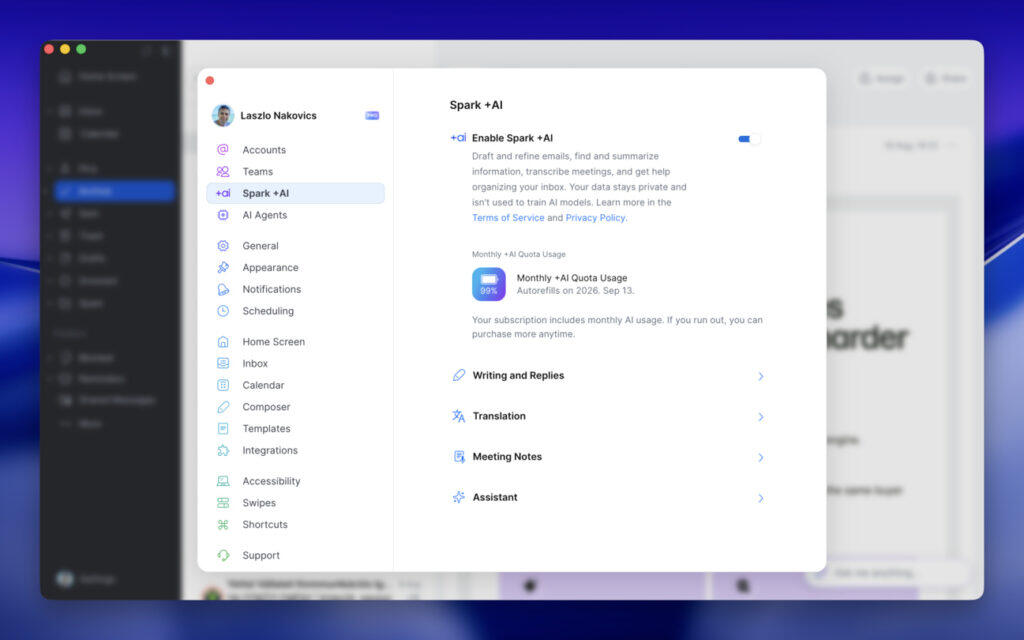Viewport: 1024px width, 640px height.
Task: Switch to the Teams section
Action: tap(295, 171)
